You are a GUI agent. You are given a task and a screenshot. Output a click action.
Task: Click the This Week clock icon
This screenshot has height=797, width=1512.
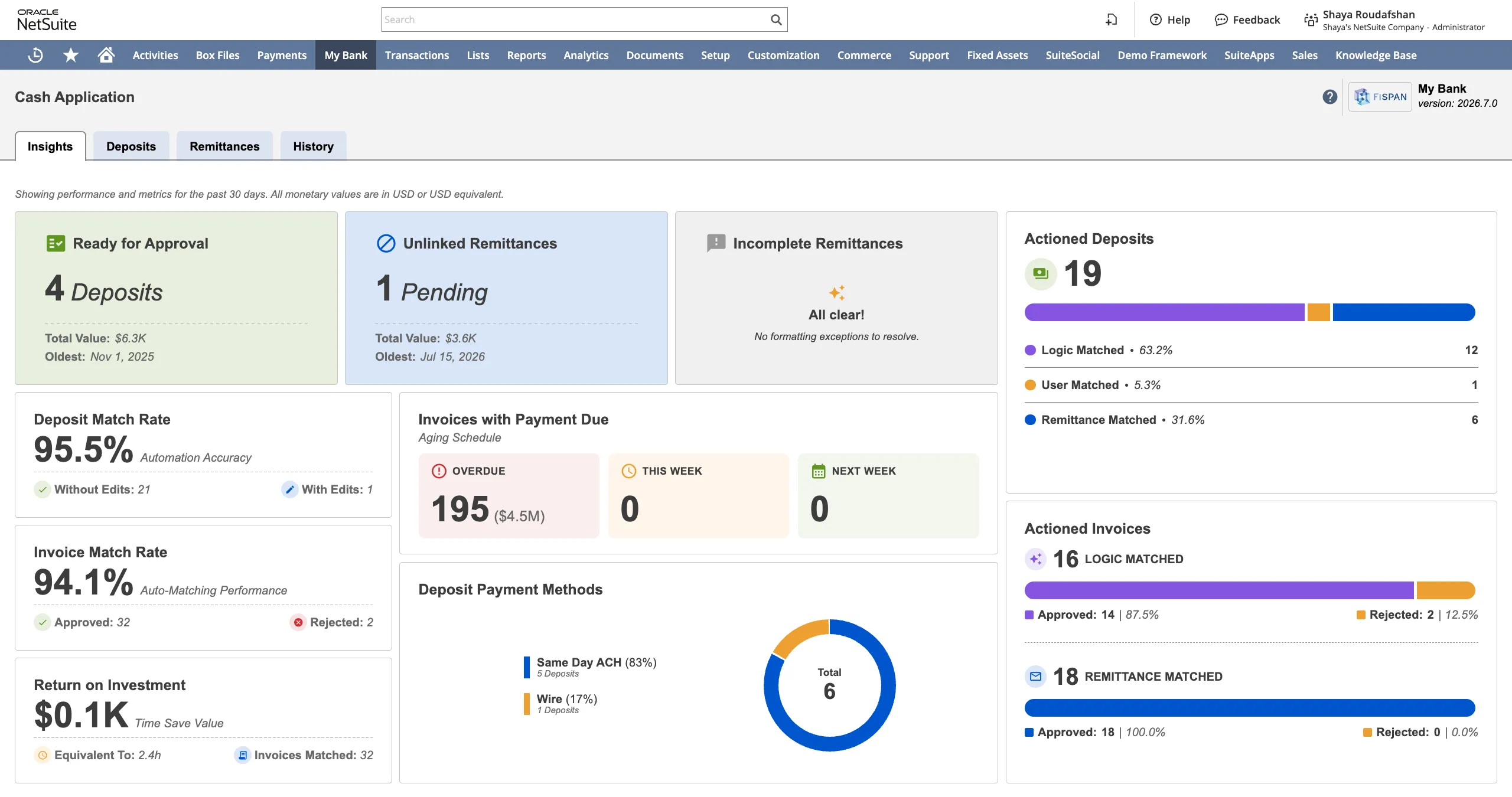pyautogui.click(x=629, y=471)
